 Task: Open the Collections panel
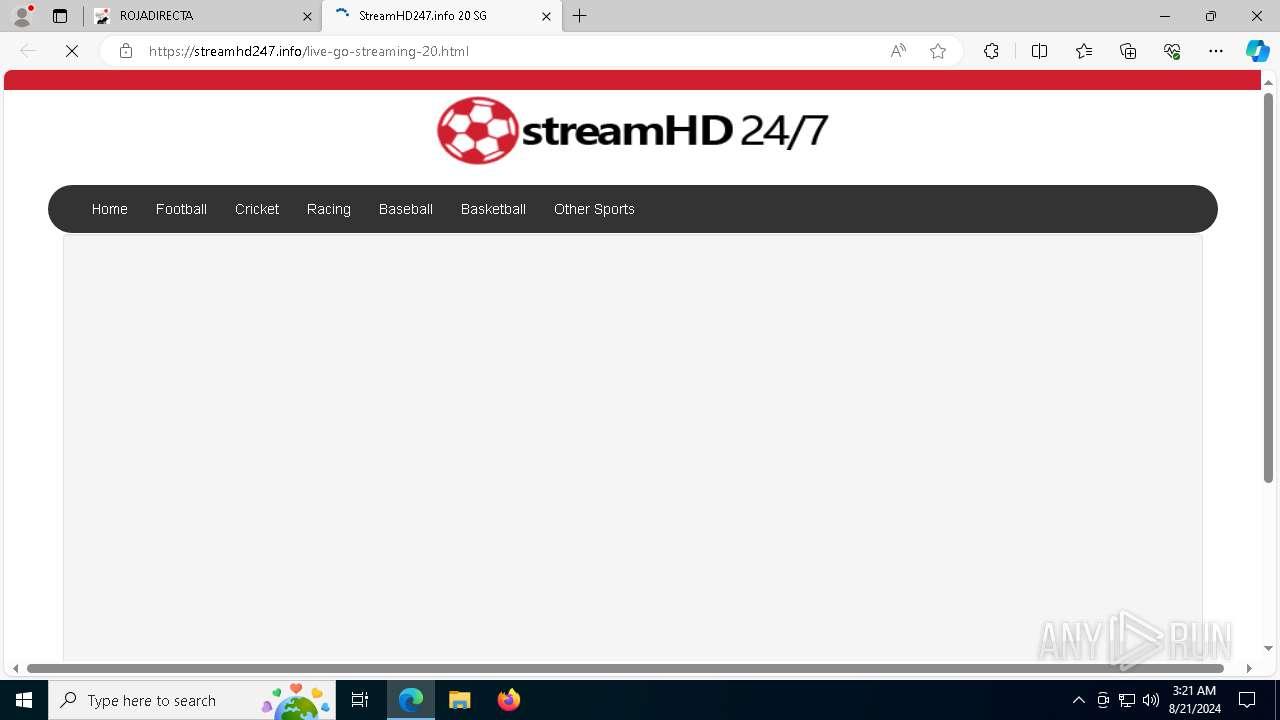(x=1128, y=51)
